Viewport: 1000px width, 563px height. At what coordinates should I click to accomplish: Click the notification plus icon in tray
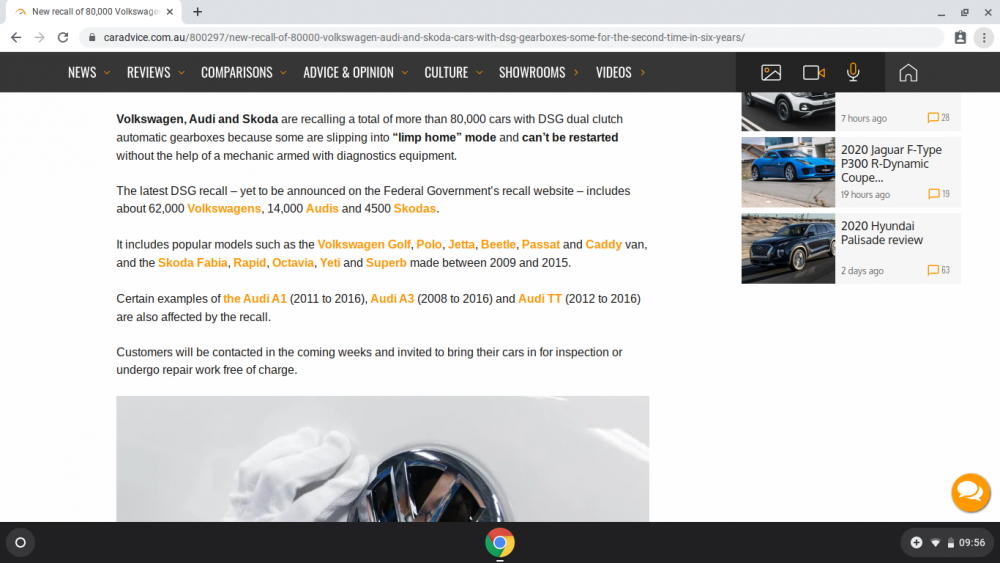pyautogui.click(x=916, y=543)
